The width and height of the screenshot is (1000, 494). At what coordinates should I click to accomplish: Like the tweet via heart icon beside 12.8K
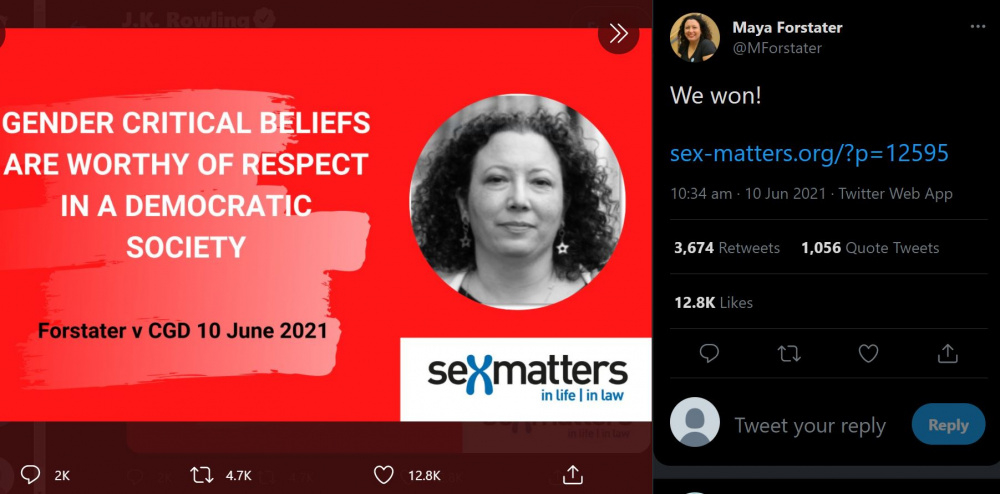pos(383,474)
